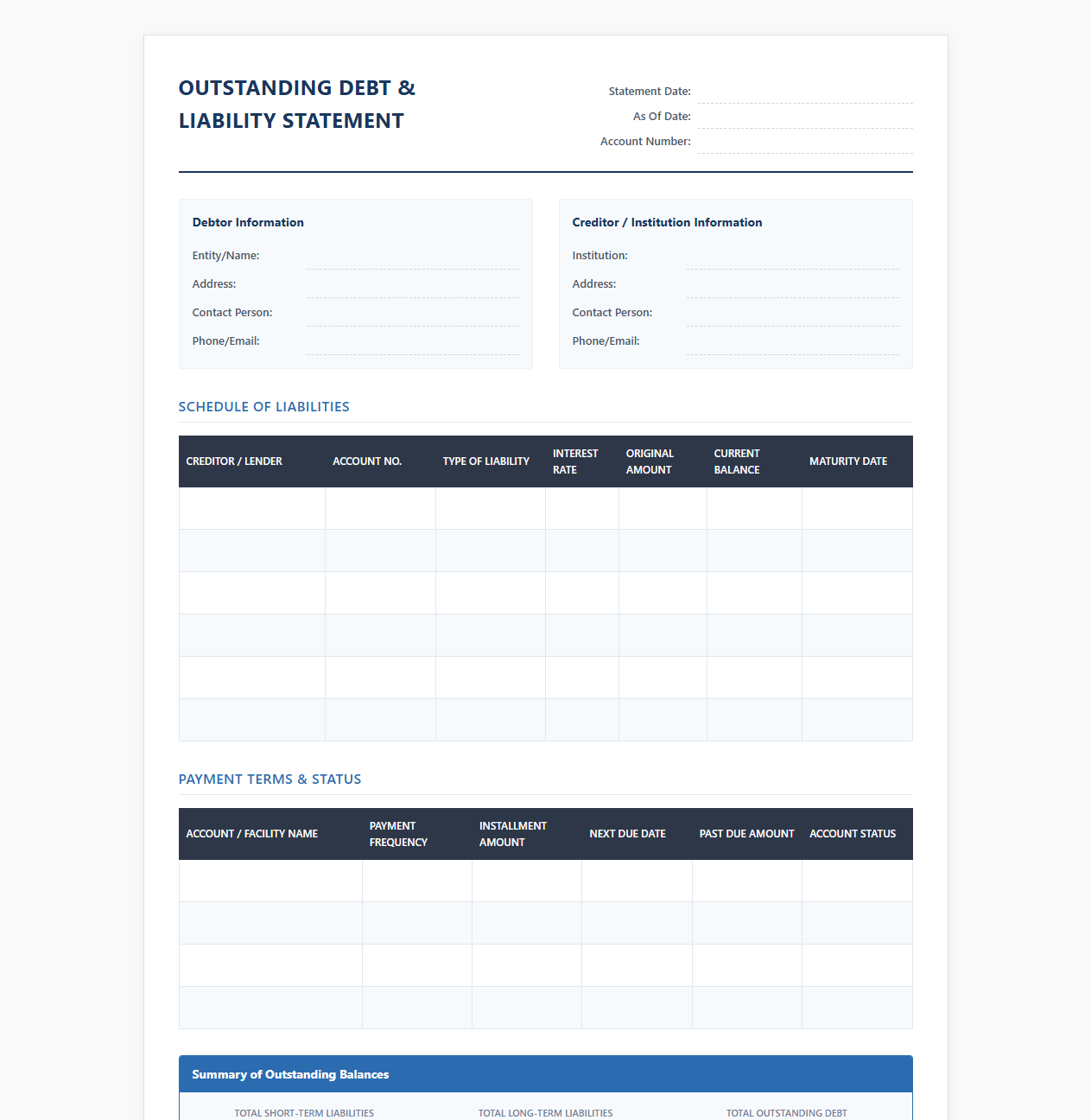Image resolution: width=1091 pixels, height=1120 pixels.
Task: Click the 'As Of Date:' label
Action: pyautogui.click(x=662, y=117)
